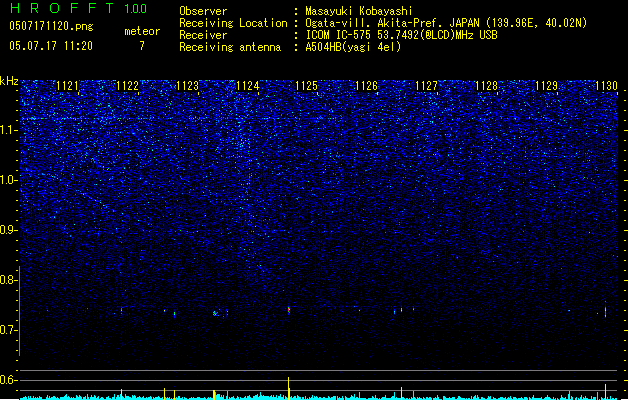Click time marker 1124

pyautogui.click(x=248, y=86)
